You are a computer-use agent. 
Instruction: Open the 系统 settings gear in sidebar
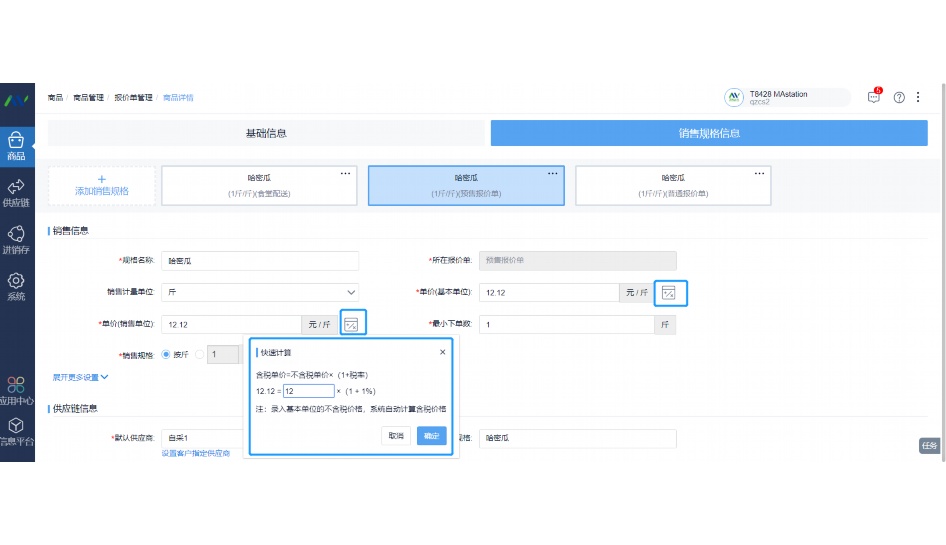[16, 286]
